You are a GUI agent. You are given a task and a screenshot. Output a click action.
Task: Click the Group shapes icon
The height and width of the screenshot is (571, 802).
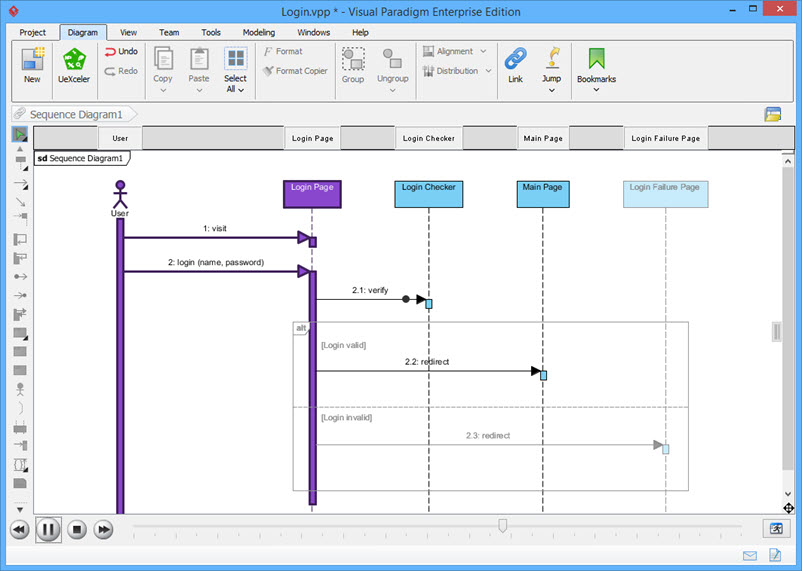(353, 59)
